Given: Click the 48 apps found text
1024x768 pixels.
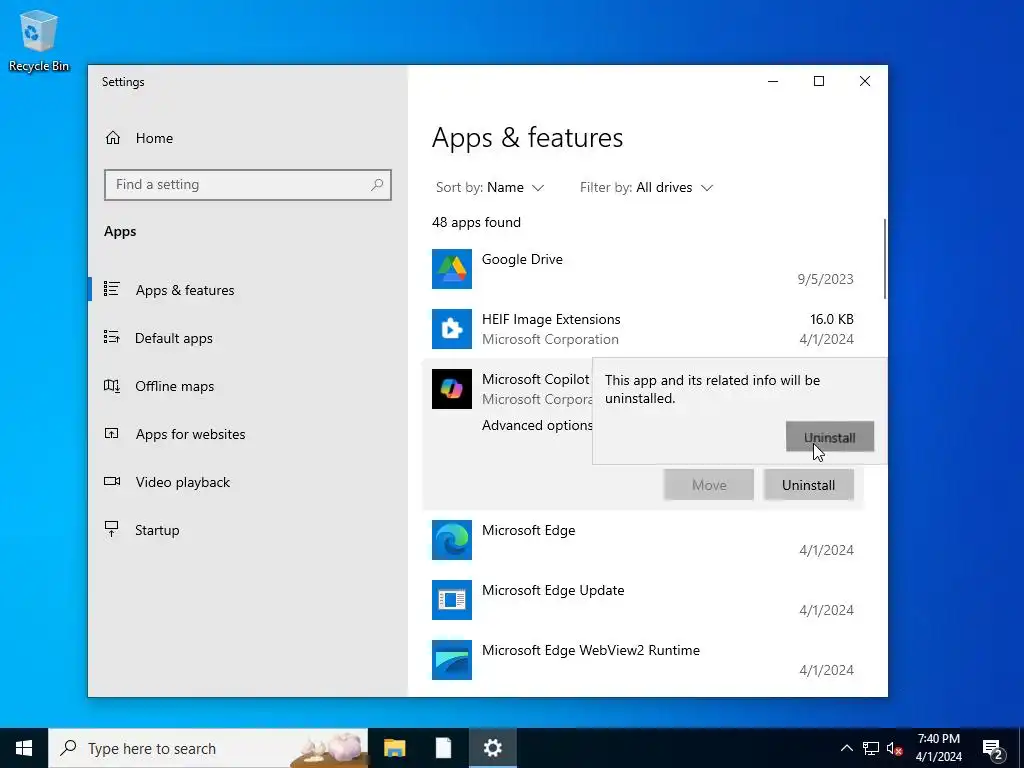Looking at the screenshot, I should click(476, 222).
